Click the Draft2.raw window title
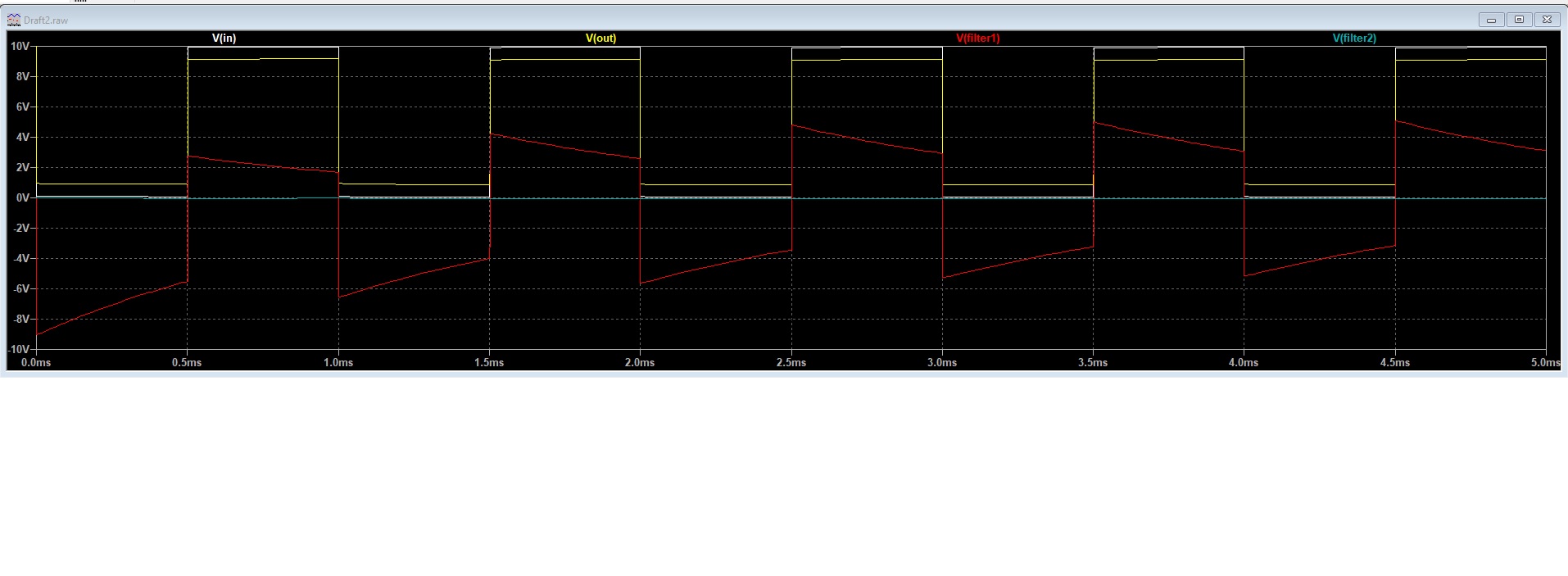 pos(46,20)
